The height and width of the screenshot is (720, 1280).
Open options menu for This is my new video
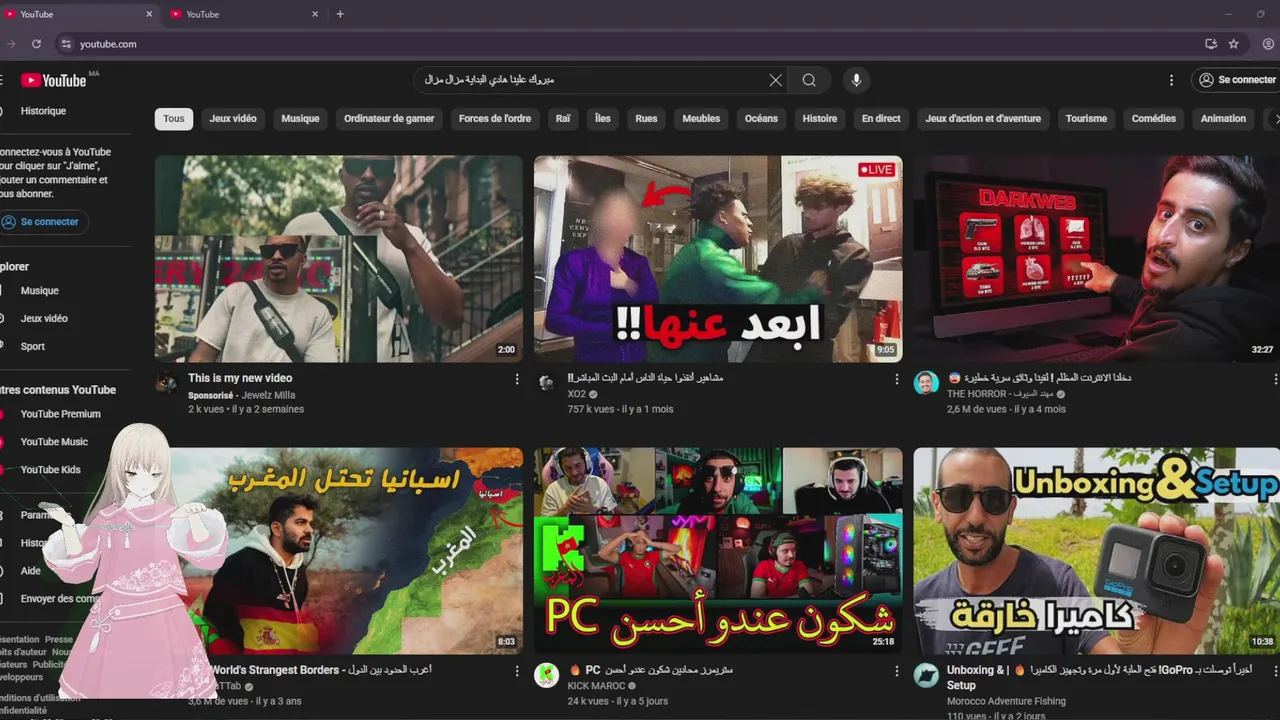point(517,379)
